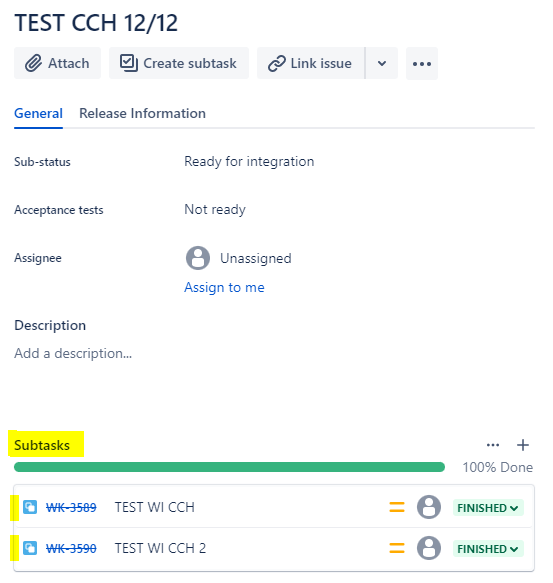
Task: Click the Subtasks section heading
Action: click(42, 445)
